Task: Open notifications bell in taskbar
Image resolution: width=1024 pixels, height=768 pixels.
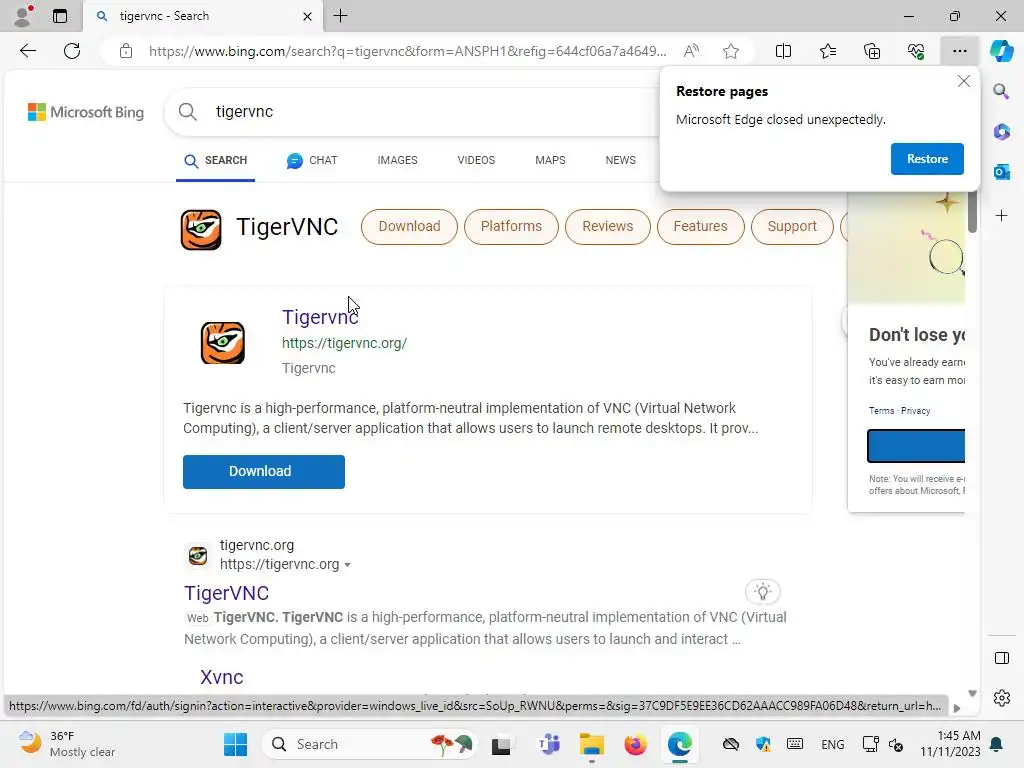Action: pos(997,744)
